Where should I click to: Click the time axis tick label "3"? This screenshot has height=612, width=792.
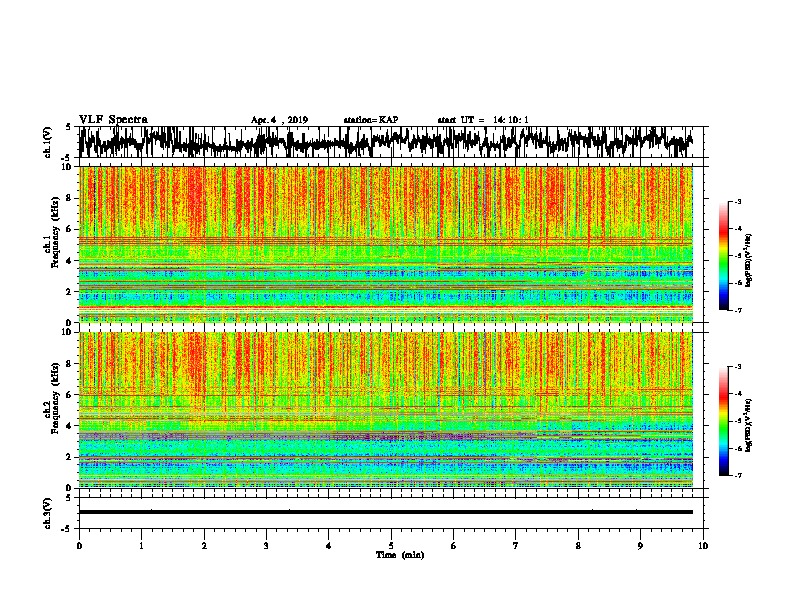pos(266,546)
